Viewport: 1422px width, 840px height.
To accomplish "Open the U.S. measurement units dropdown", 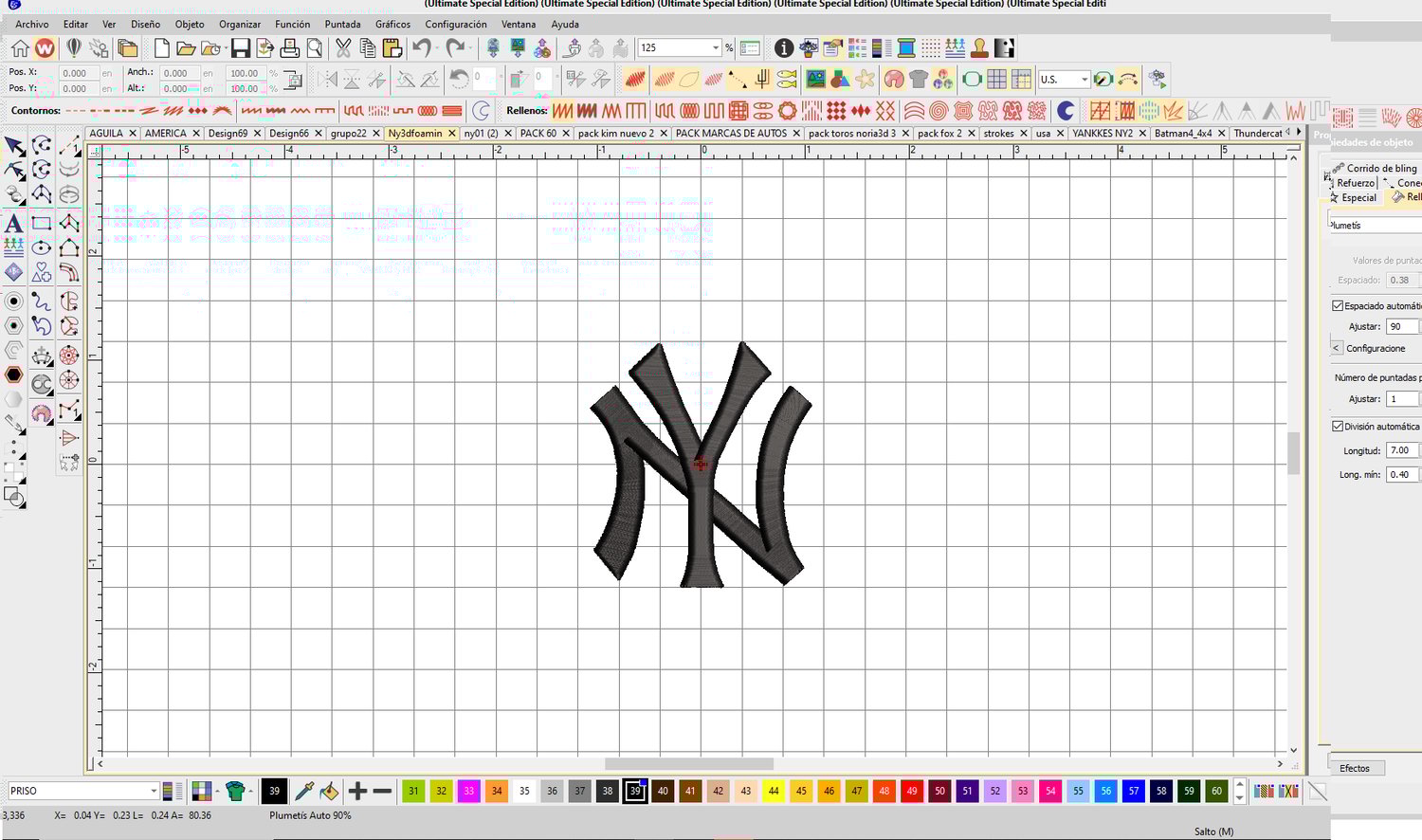I will [x=1085, y=80].
